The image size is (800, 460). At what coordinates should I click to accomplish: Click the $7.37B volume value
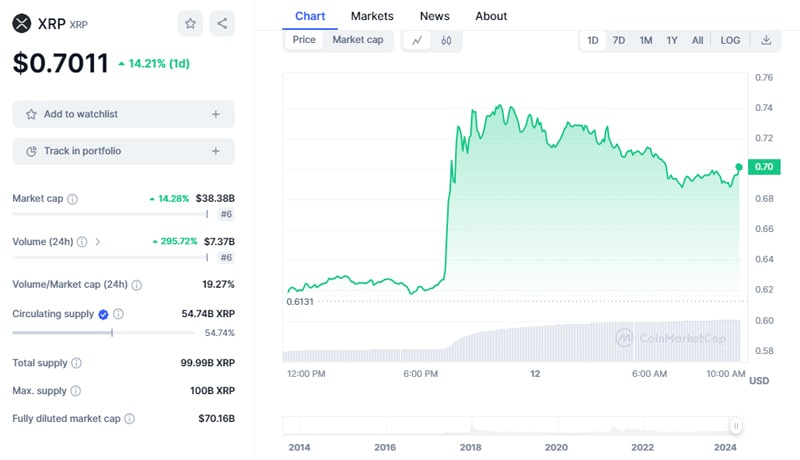[219, 242]
